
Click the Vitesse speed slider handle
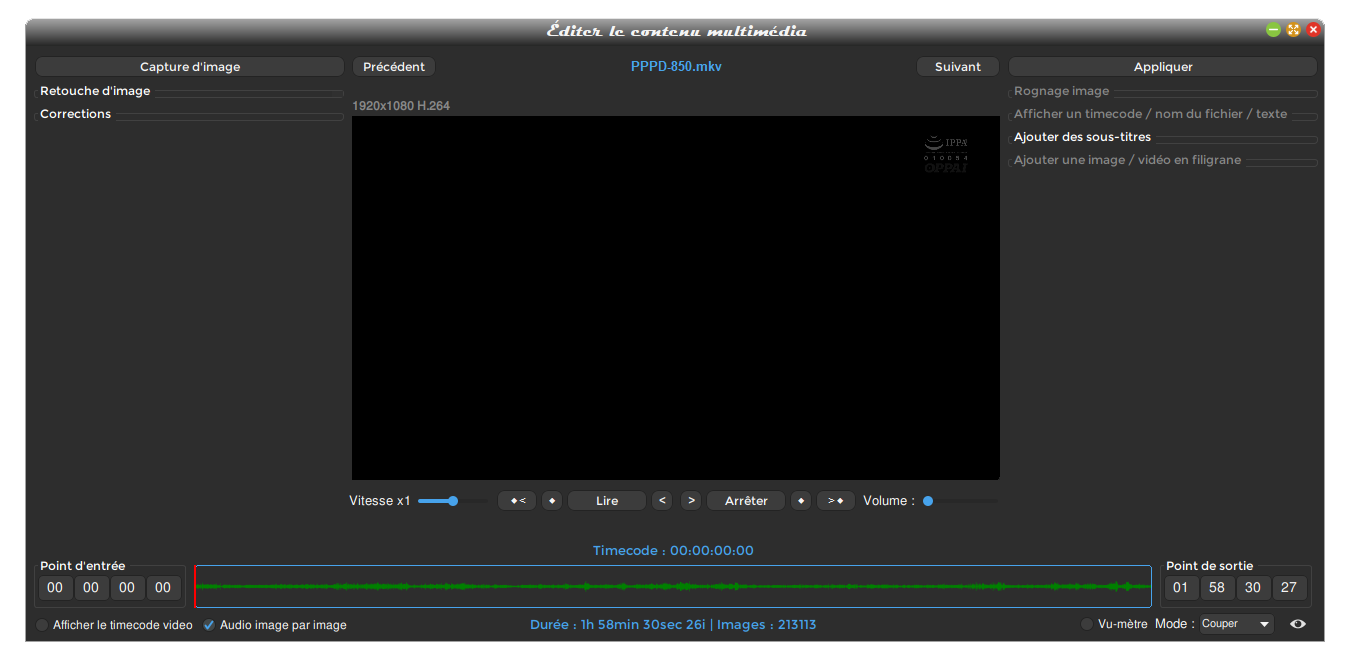pos(453,501)
